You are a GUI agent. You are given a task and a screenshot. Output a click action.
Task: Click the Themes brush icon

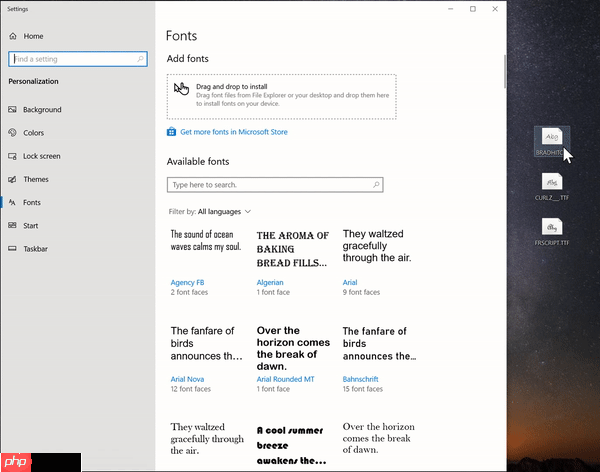pos(12,179)
